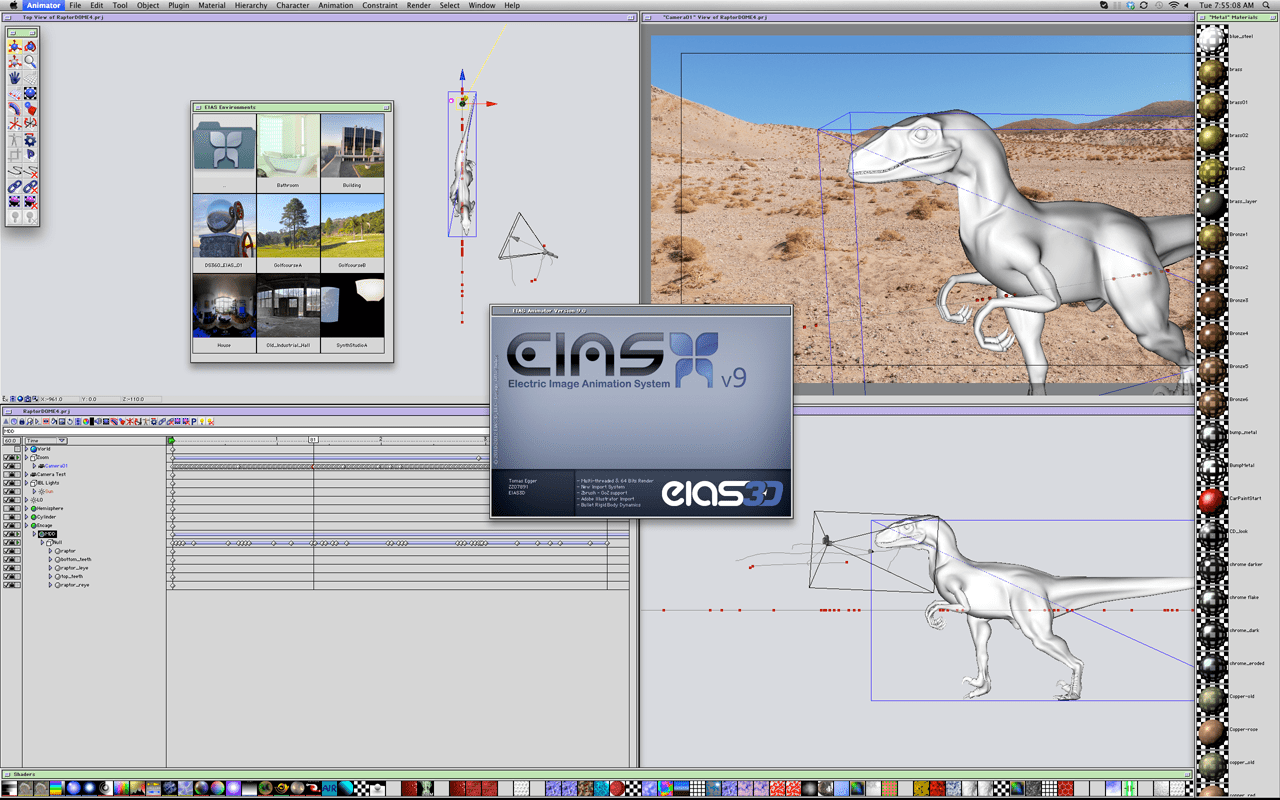Toggle the status flags for Camera Test row
The image size is (1280, 800).
click(12, 474)
